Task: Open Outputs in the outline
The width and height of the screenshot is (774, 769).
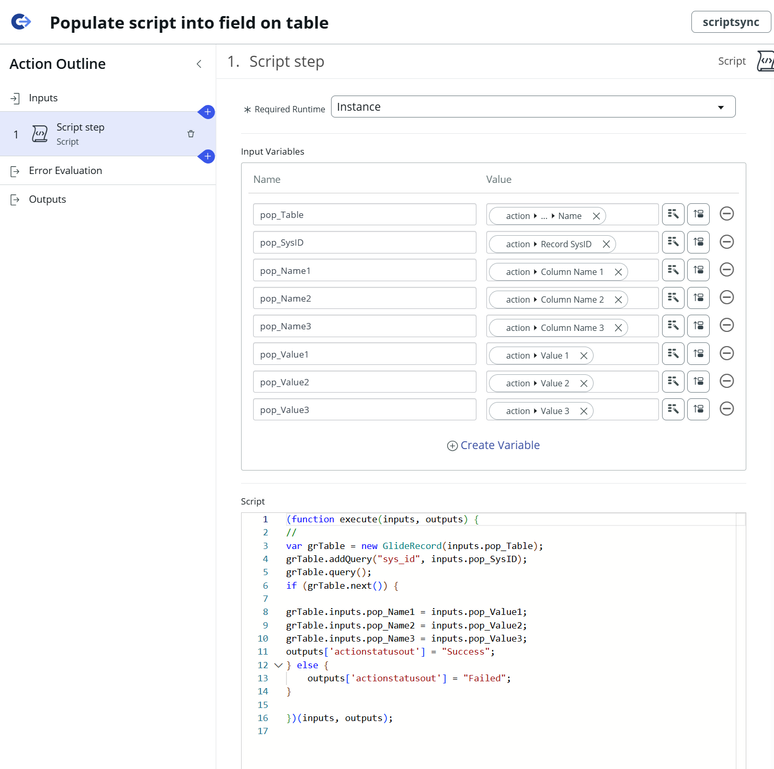Action: [47, 199]
